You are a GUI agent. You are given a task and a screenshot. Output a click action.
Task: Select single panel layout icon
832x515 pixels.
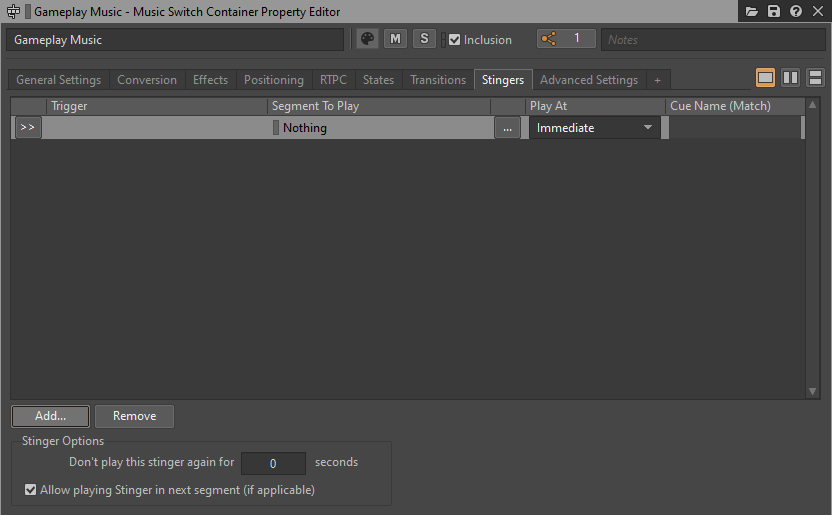tap(765, 78)
